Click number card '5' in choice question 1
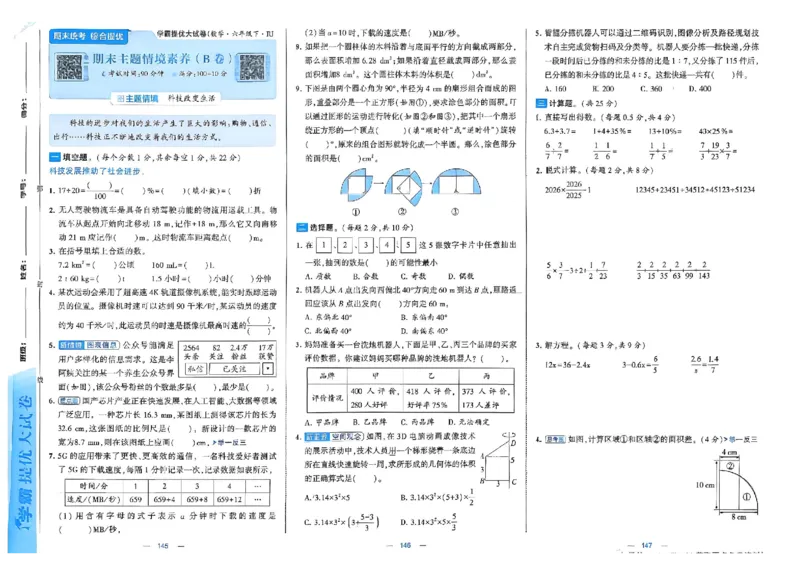The width and height of the screenshot is (800, 566). click(x=408, y=245)
